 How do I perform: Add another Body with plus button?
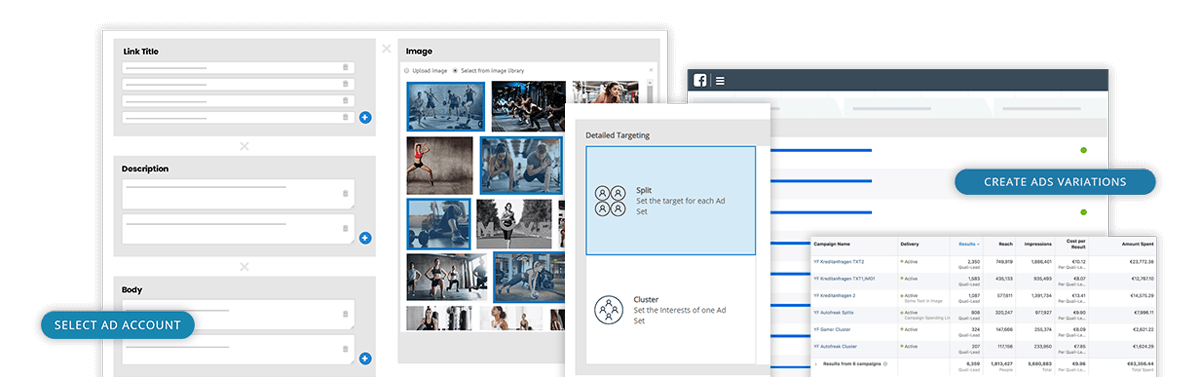coord(365,358)
